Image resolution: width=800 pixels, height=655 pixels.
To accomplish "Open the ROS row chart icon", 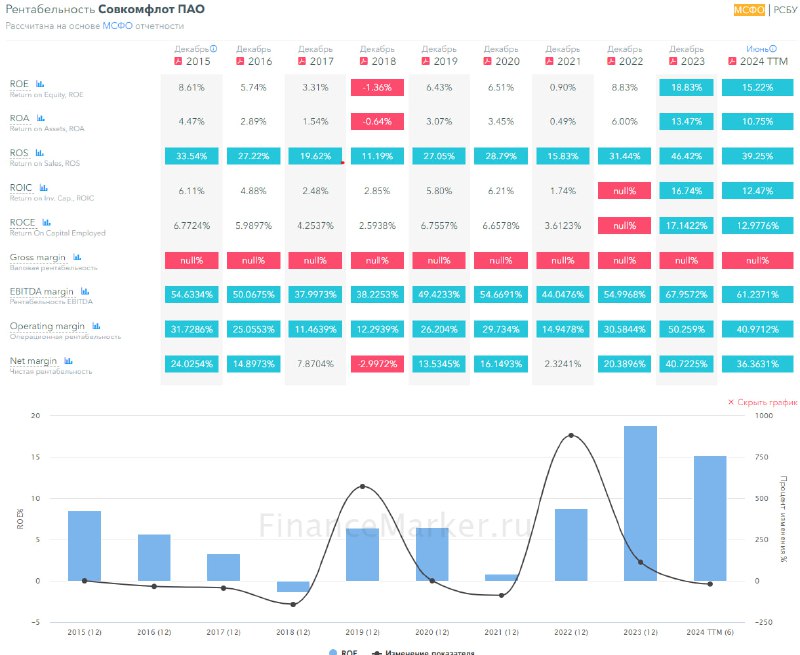I will pyautogui.click(x=39, y=153).
